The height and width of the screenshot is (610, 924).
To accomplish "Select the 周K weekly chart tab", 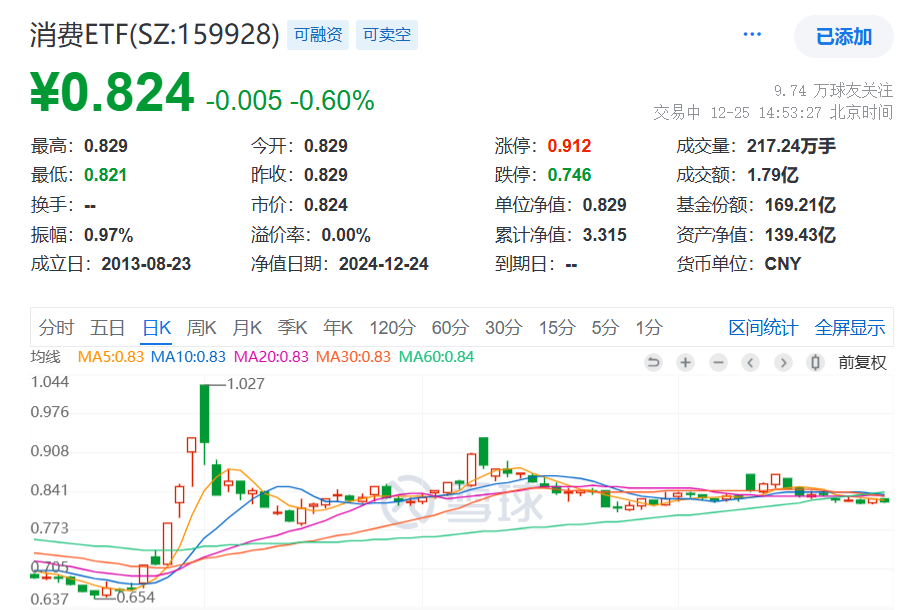I will (202, 327).
